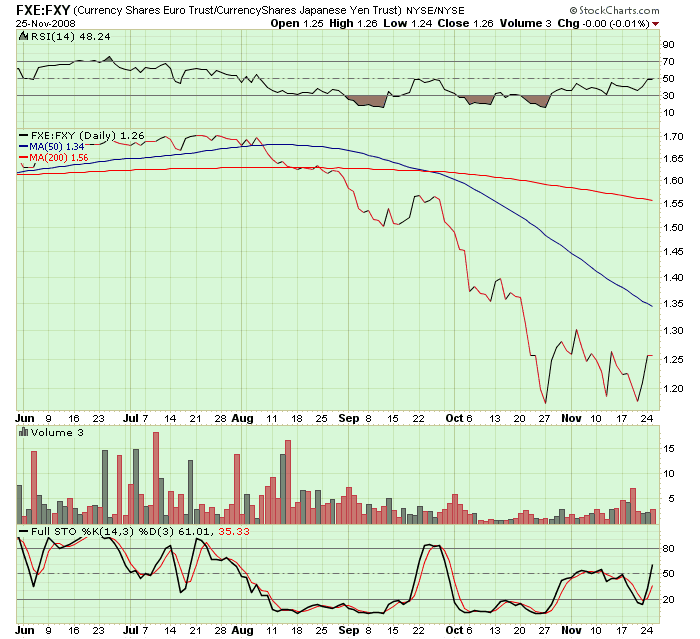
Task: Click the 1.50 price axis label
Action: coord(674,228)
